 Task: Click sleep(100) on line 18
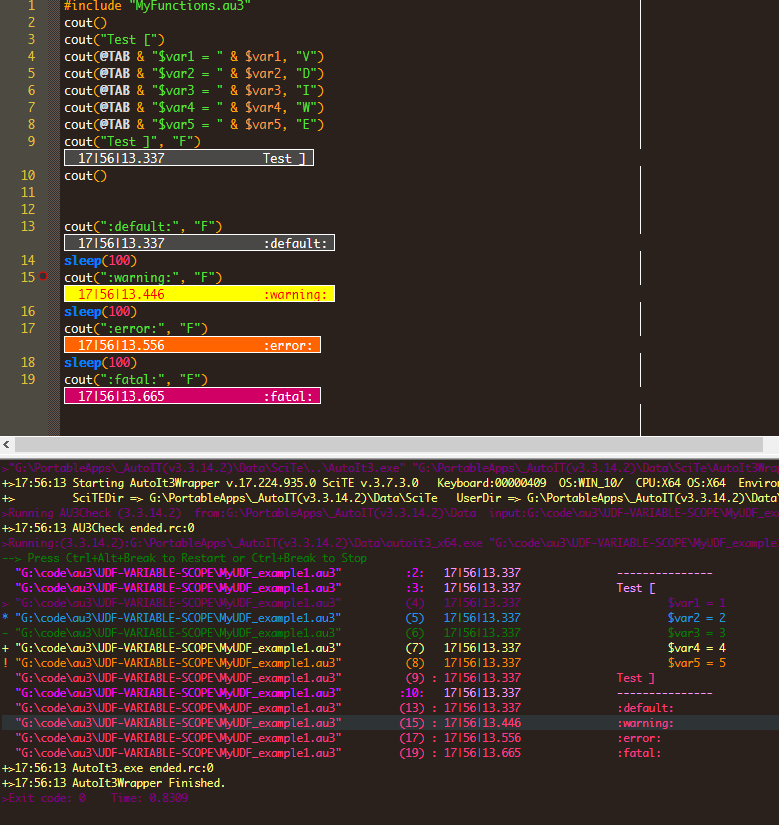coord(100,363)
